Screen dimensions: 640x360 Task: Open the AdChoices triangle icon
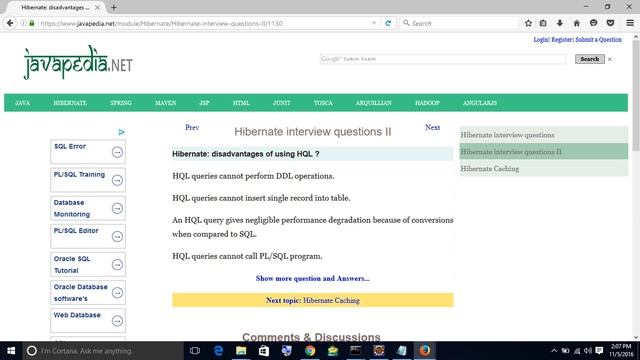[121, 132]
